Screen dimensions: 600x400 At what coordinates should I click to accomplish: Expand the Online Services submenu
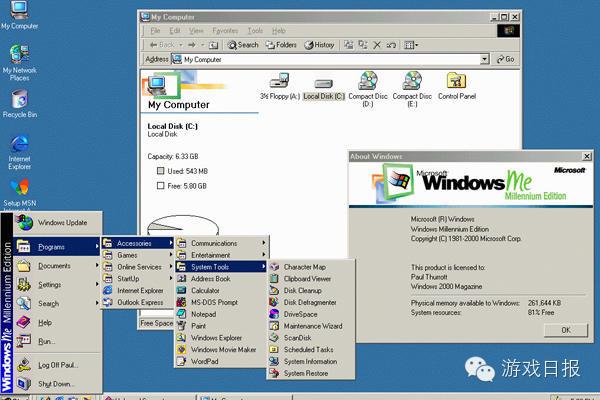(x=138, y=267)
